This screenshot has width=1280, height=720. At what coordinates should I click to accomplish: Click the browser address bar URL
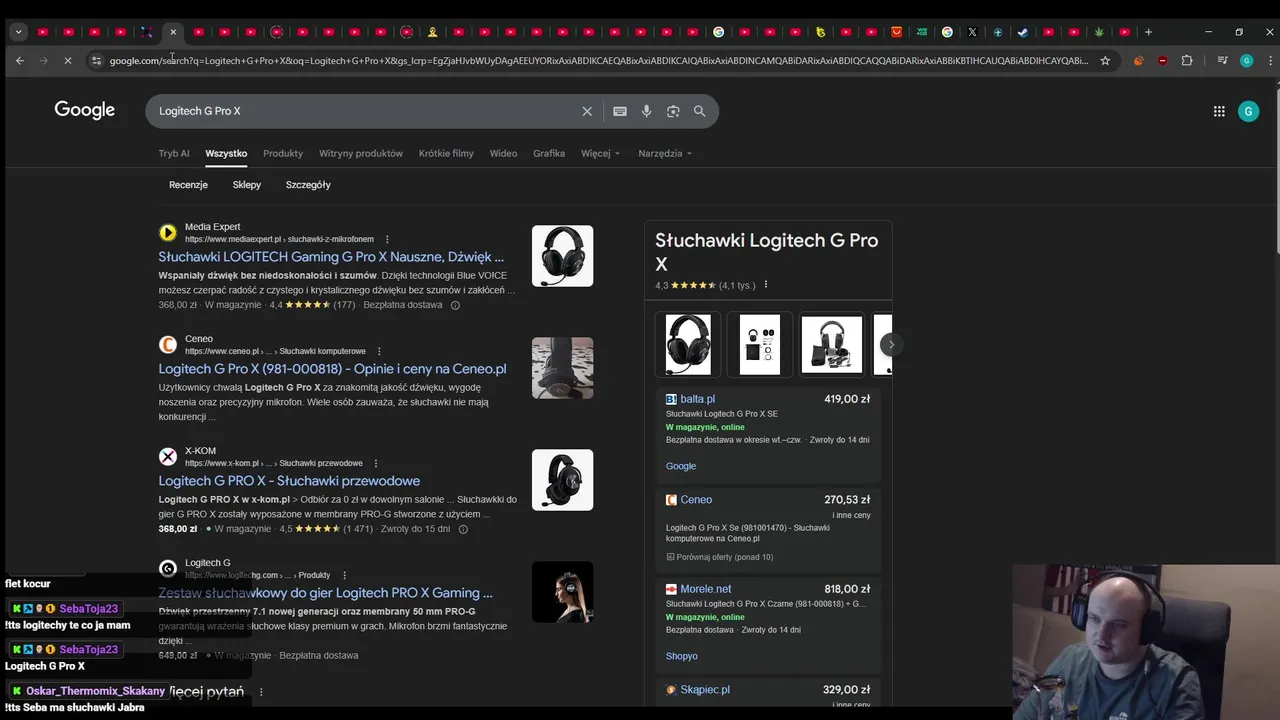(598, 61)
